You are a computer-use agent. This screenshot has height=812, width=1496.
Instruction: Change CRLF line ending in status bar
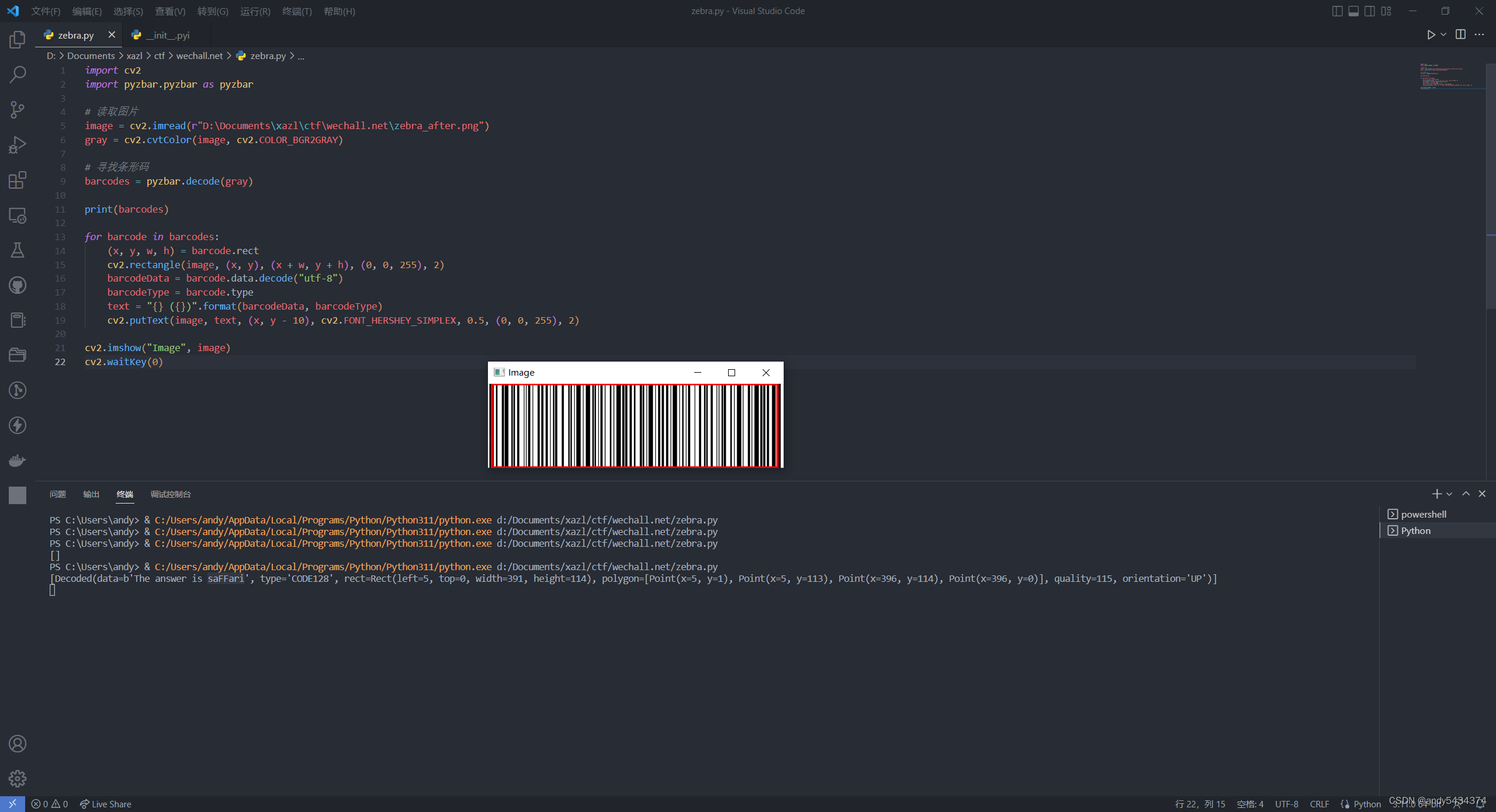1320,804
